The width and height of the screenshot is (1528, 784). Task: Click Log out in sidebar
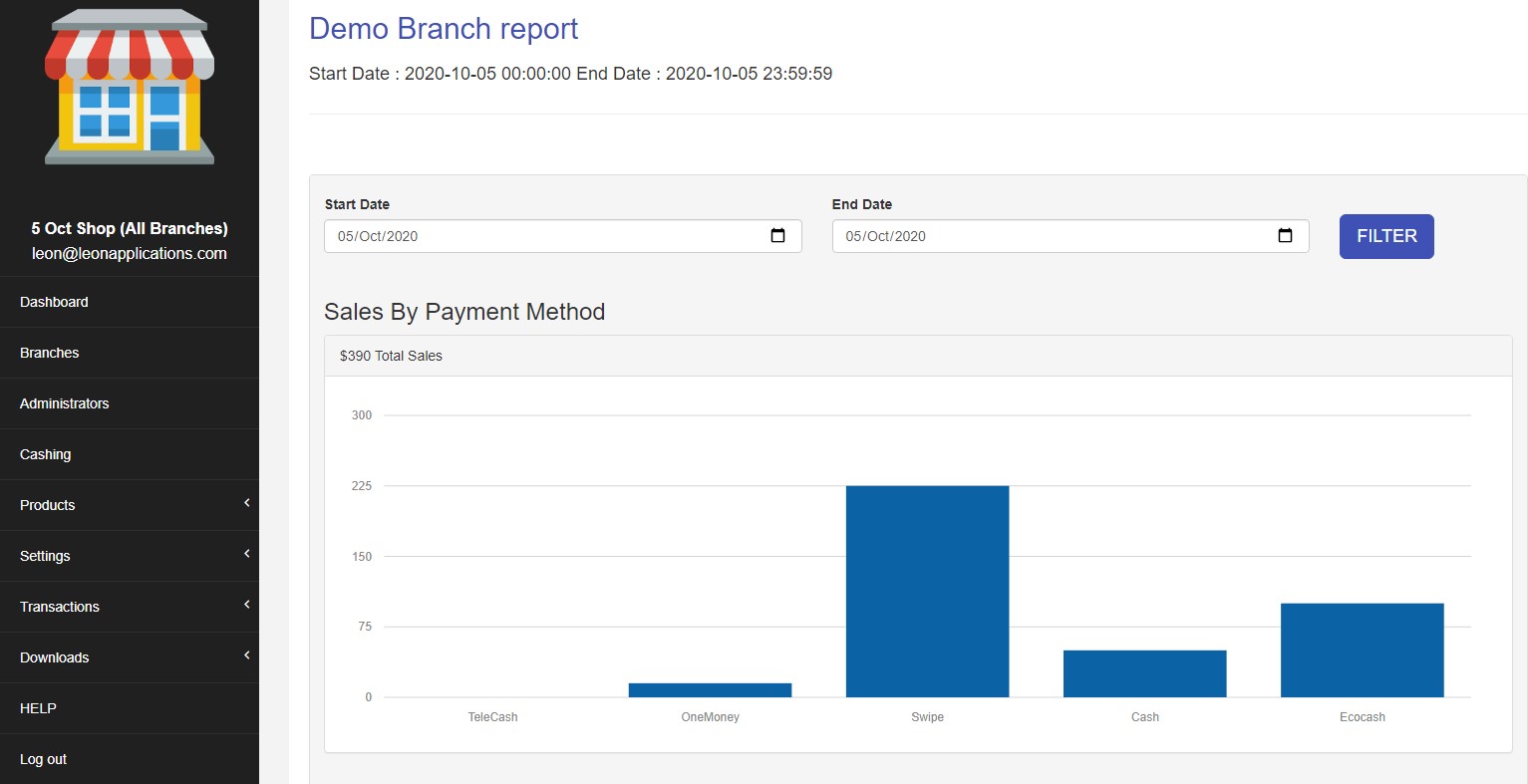click(x=44, y=759)
